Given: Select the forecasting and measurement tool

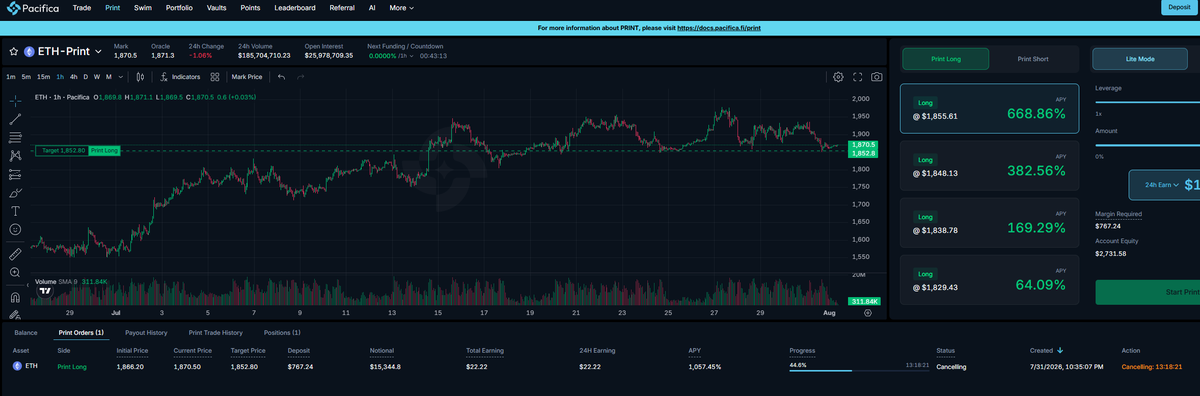Looking at the screenshot, I should pos(15,174).
